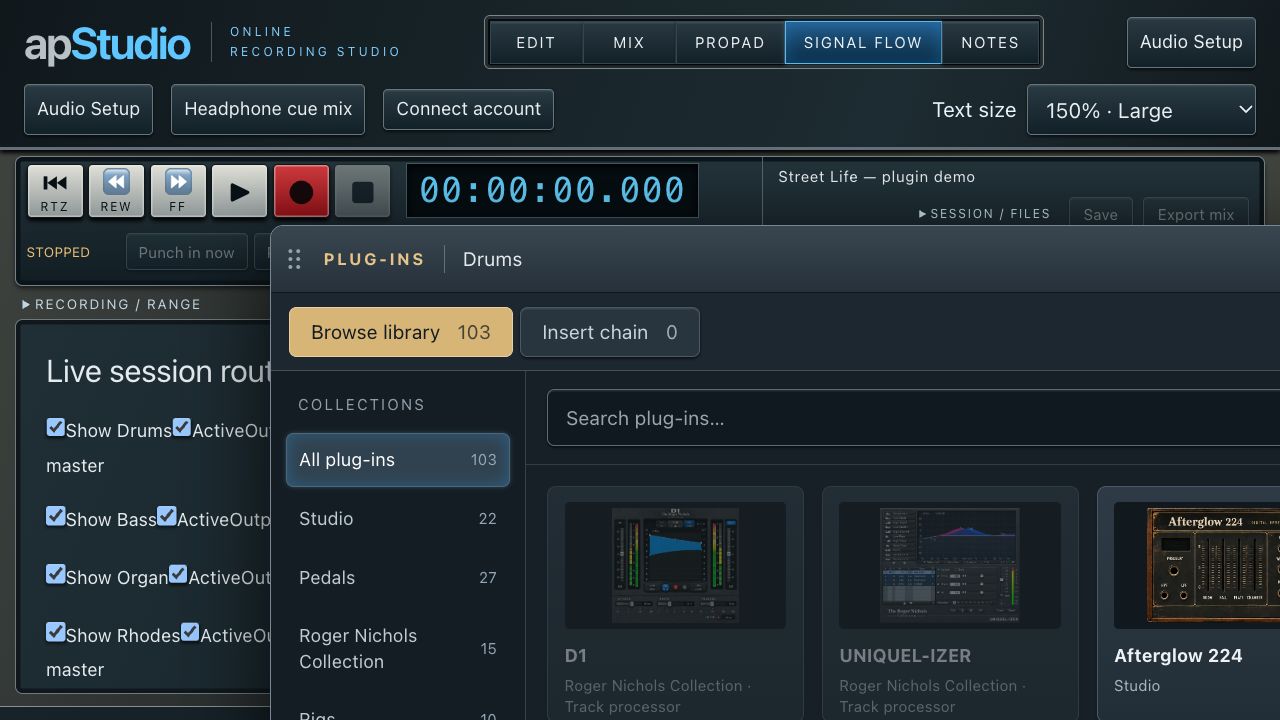Toggle the Active checkbox next to Show Rhodes

190,633
